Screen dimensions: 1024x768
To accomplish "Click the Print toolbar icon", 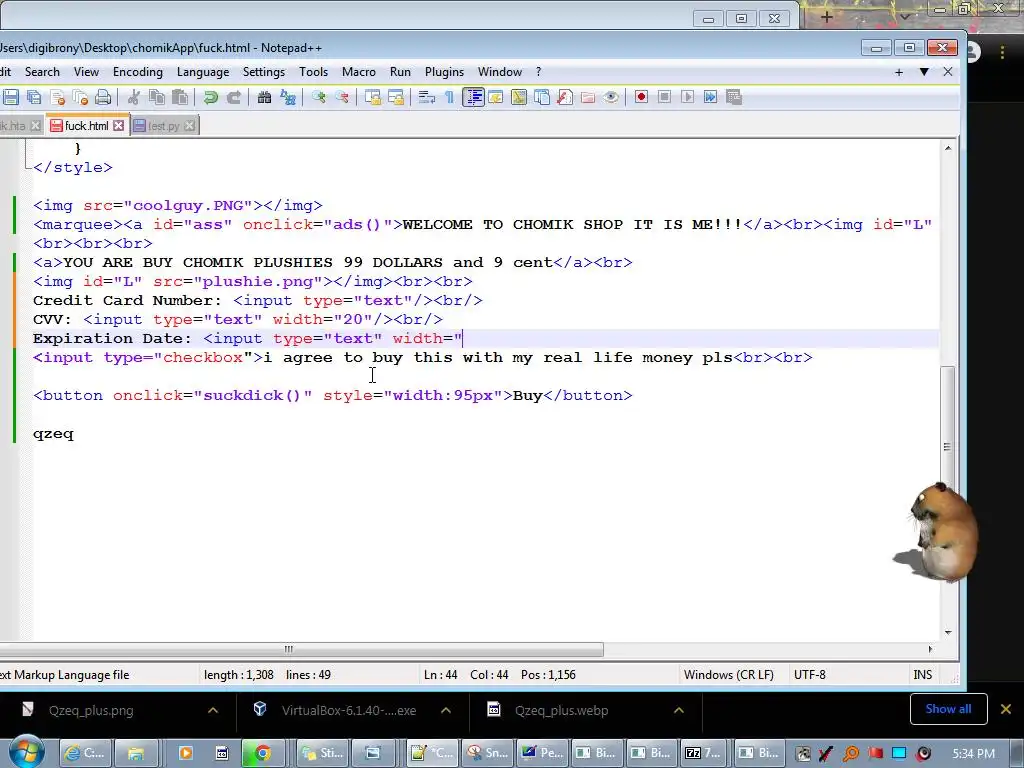I will 103,97.
